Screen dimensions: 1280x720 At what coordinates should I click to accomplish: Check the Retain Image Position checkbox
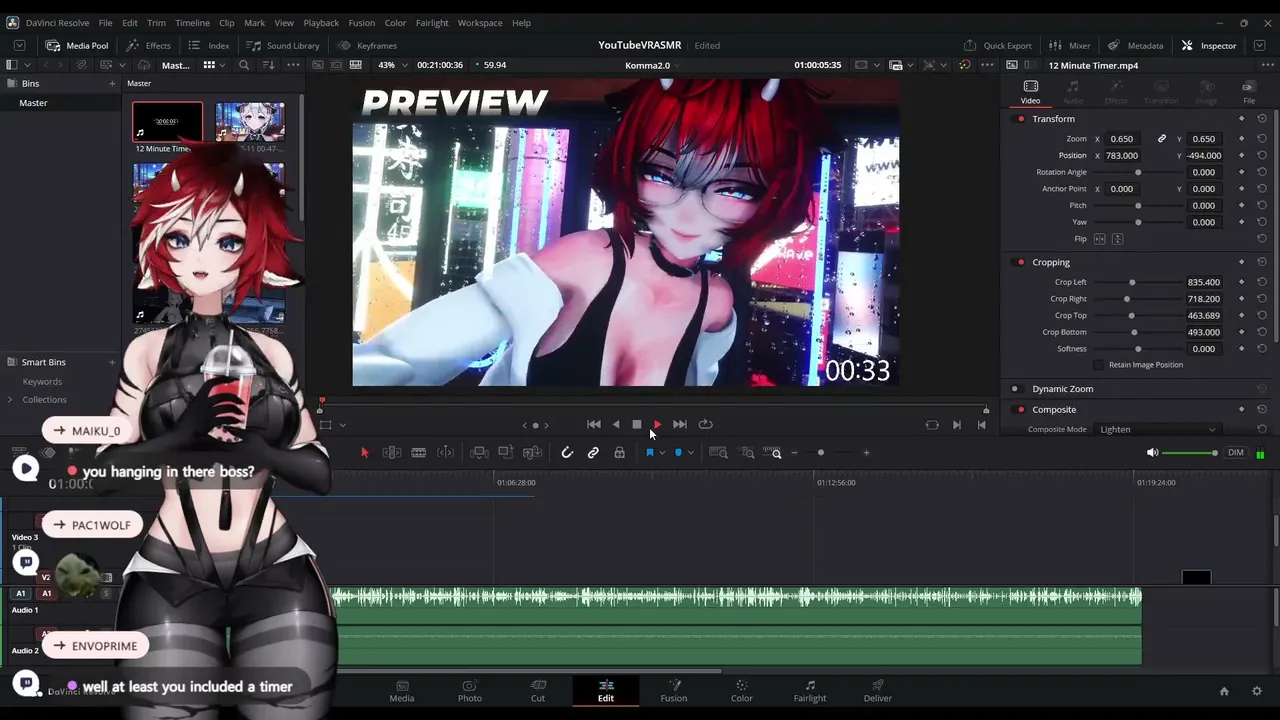pos(1099,365)
